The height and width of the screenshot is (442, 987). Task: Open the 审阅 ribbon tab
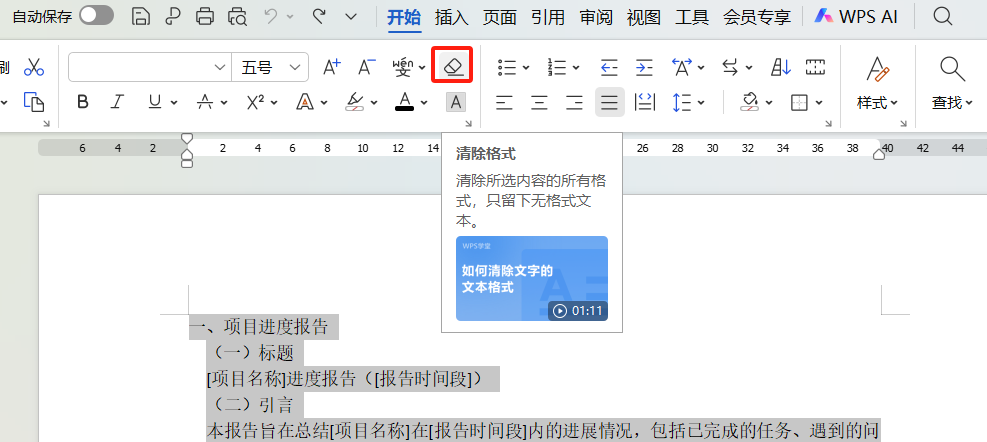point(596,17)
